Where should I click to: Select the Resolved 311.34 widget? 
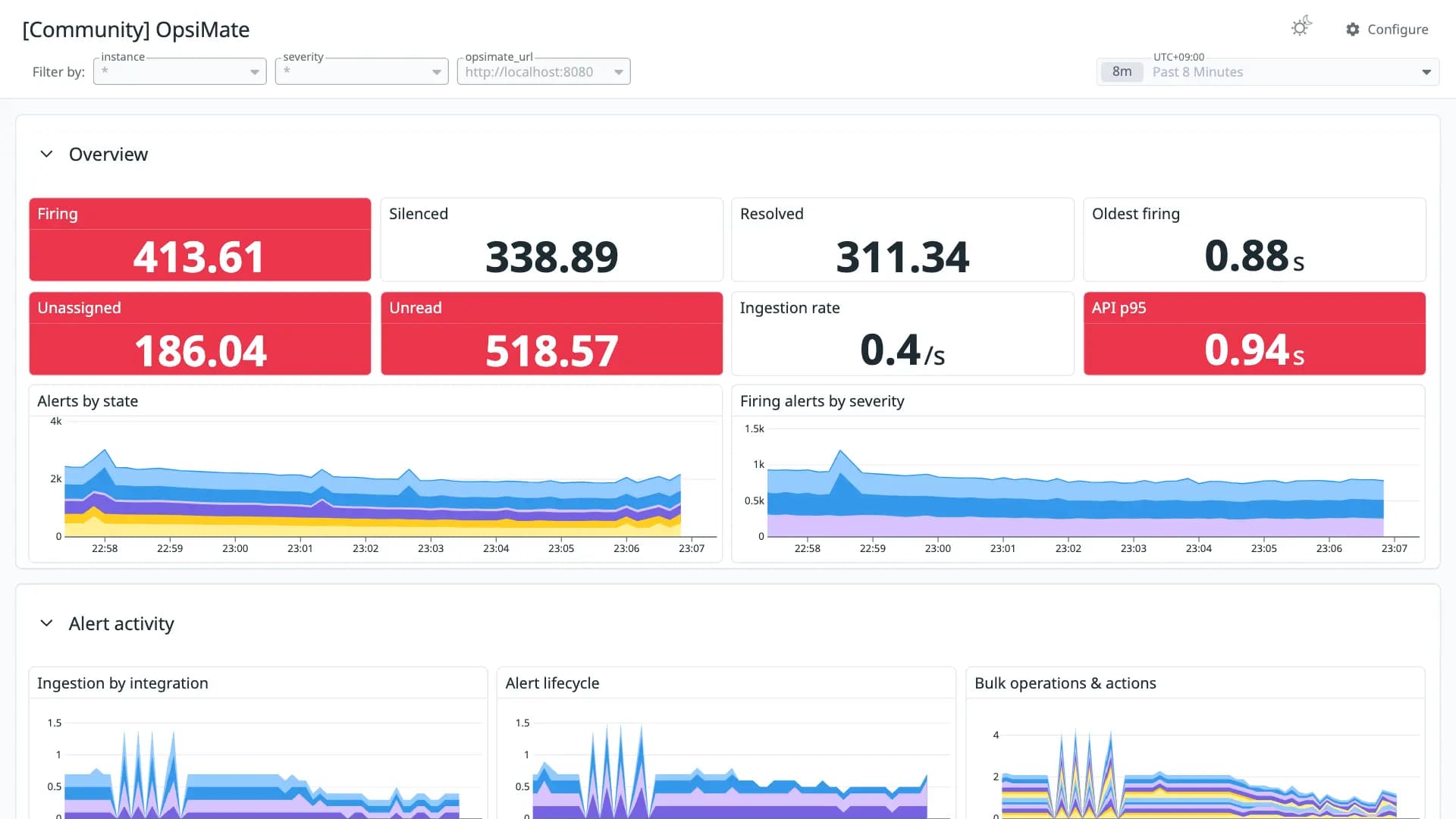pos(902,240)
